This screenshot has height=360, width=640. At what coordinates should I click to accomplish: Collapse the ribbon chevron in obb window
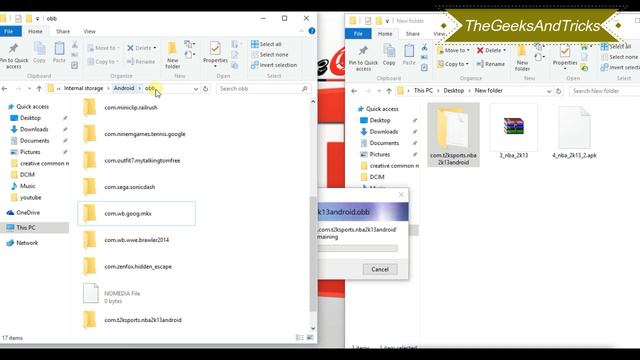(x=301, y=31)
